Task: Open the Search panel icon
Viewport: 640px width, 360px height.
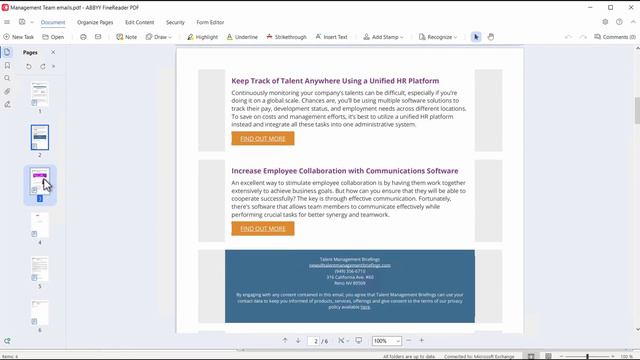Action: click(7, 78)
